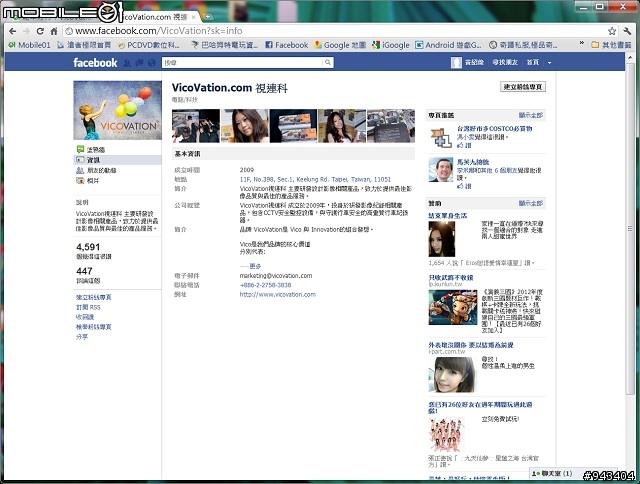Screen dimensions: 640x484
Task: Click the facebook logo in header
Action: (x=95, y=62)
